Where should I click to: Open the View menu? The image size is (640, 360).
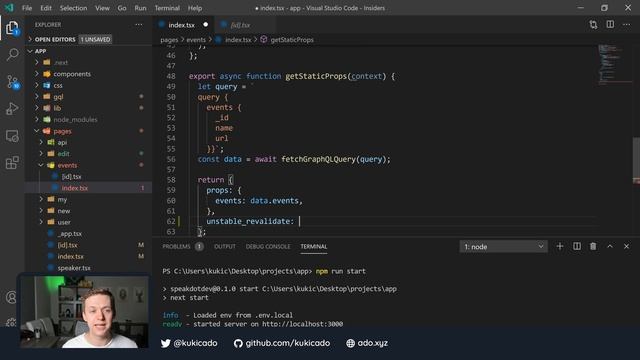pos(102,8)
